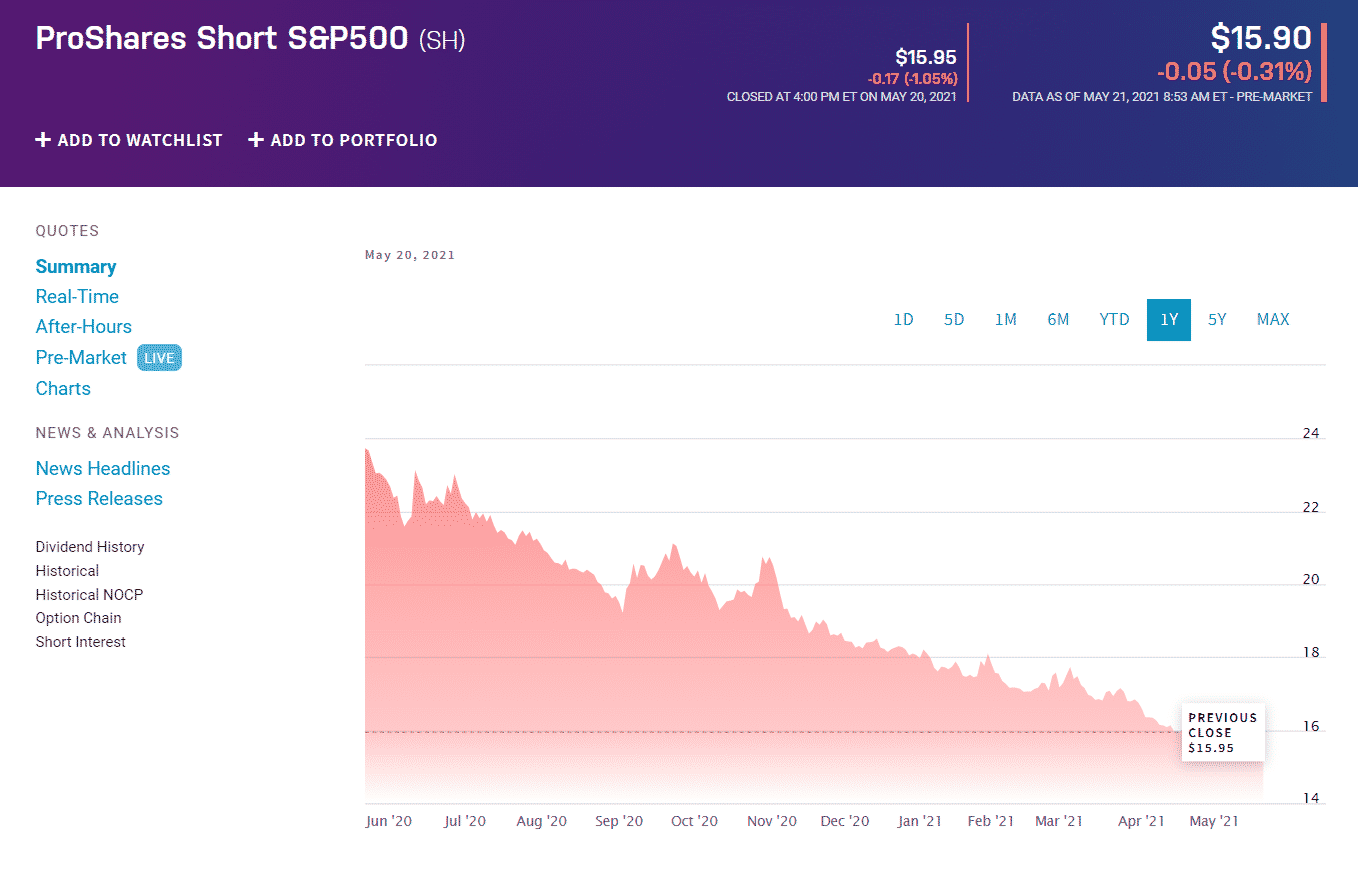
Task: Click the May '21 axis label
Action: tap(1214, 821)
